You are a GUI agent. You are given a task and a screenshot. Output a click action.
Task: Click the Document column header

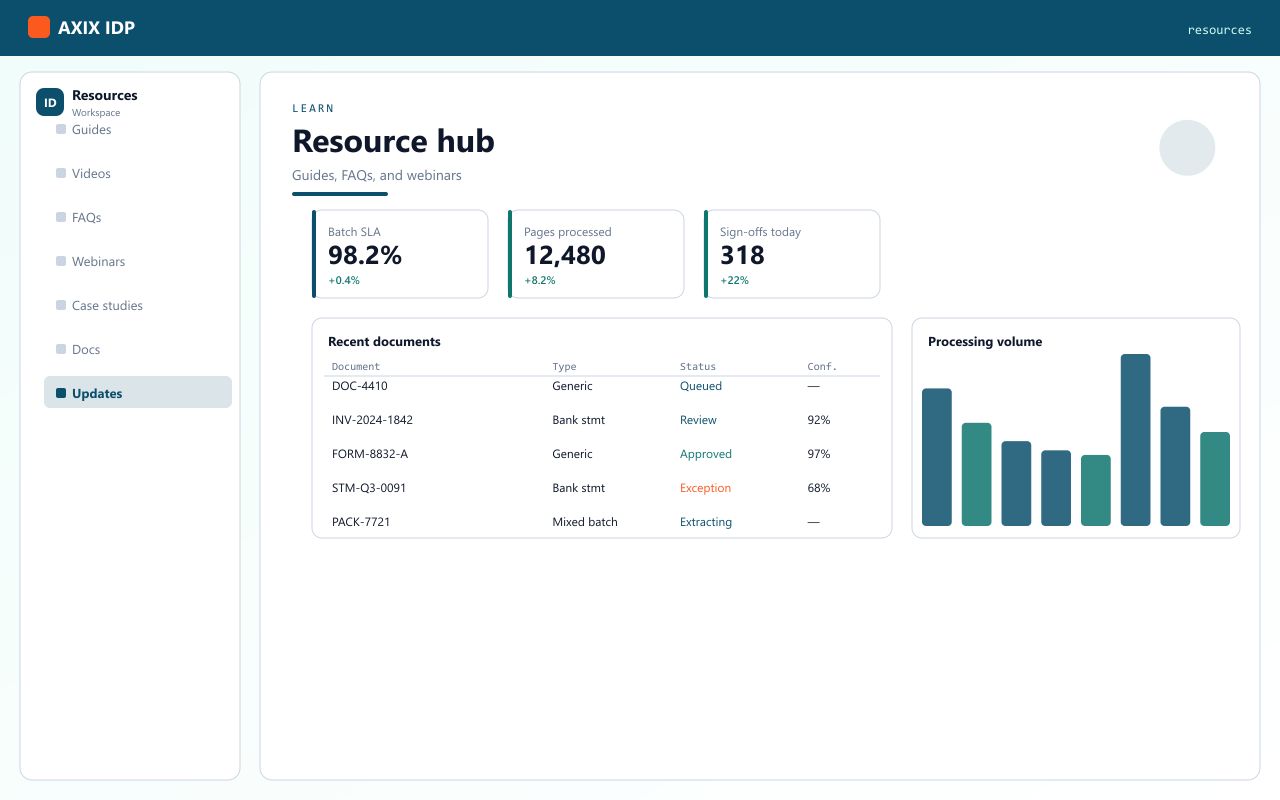pyautogui.click(x=356, y=367)
